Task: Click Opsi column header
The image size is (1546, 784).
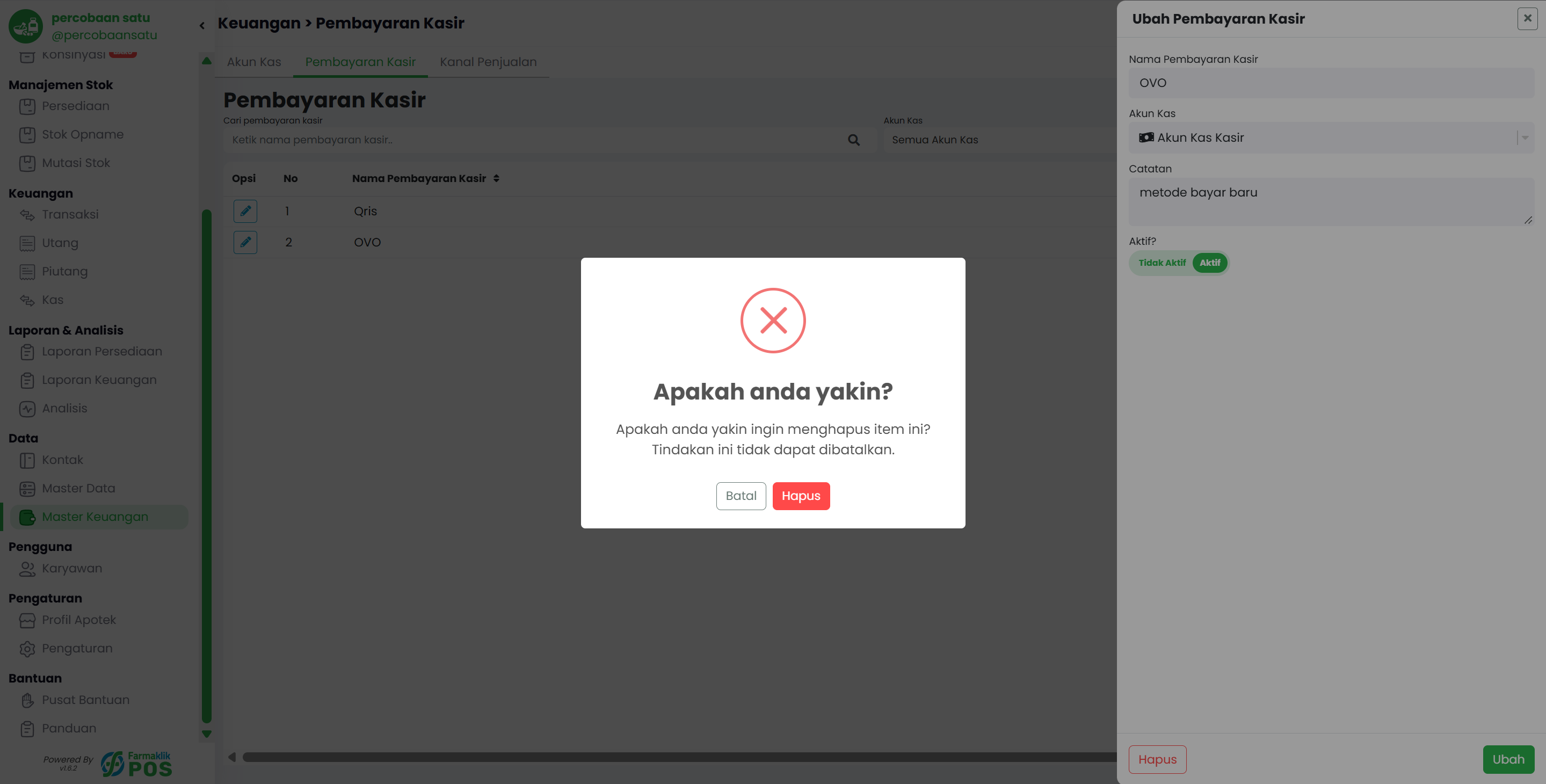Action: pyautogui.click(x=244, y=178)
